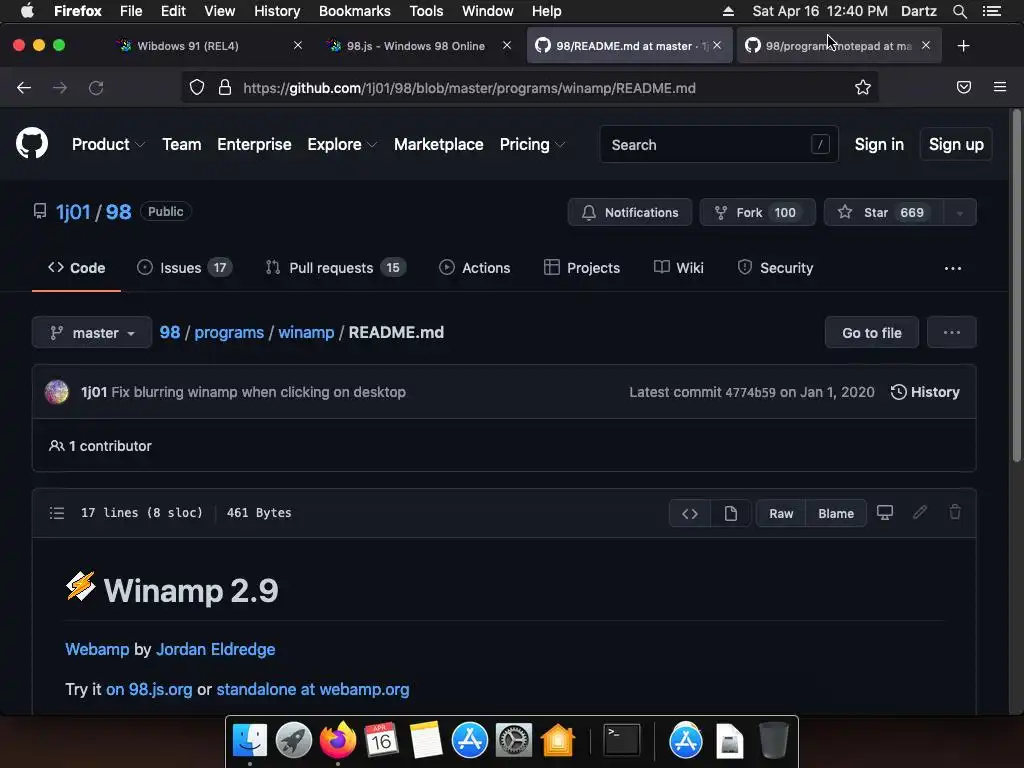
Task: Display source blob with the code brackets icon
Action: 690,513
